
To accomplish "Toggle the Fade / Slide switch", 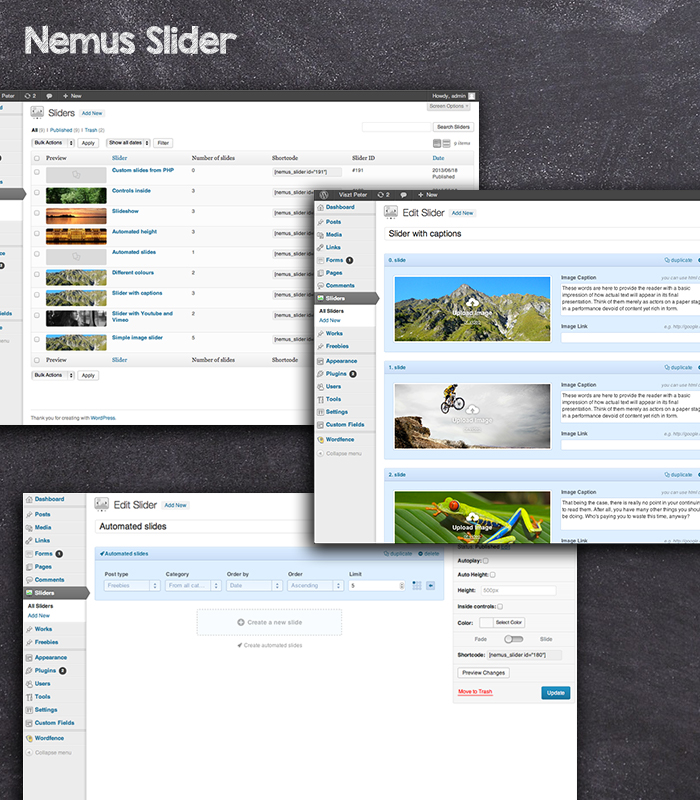I will [513, 639].
